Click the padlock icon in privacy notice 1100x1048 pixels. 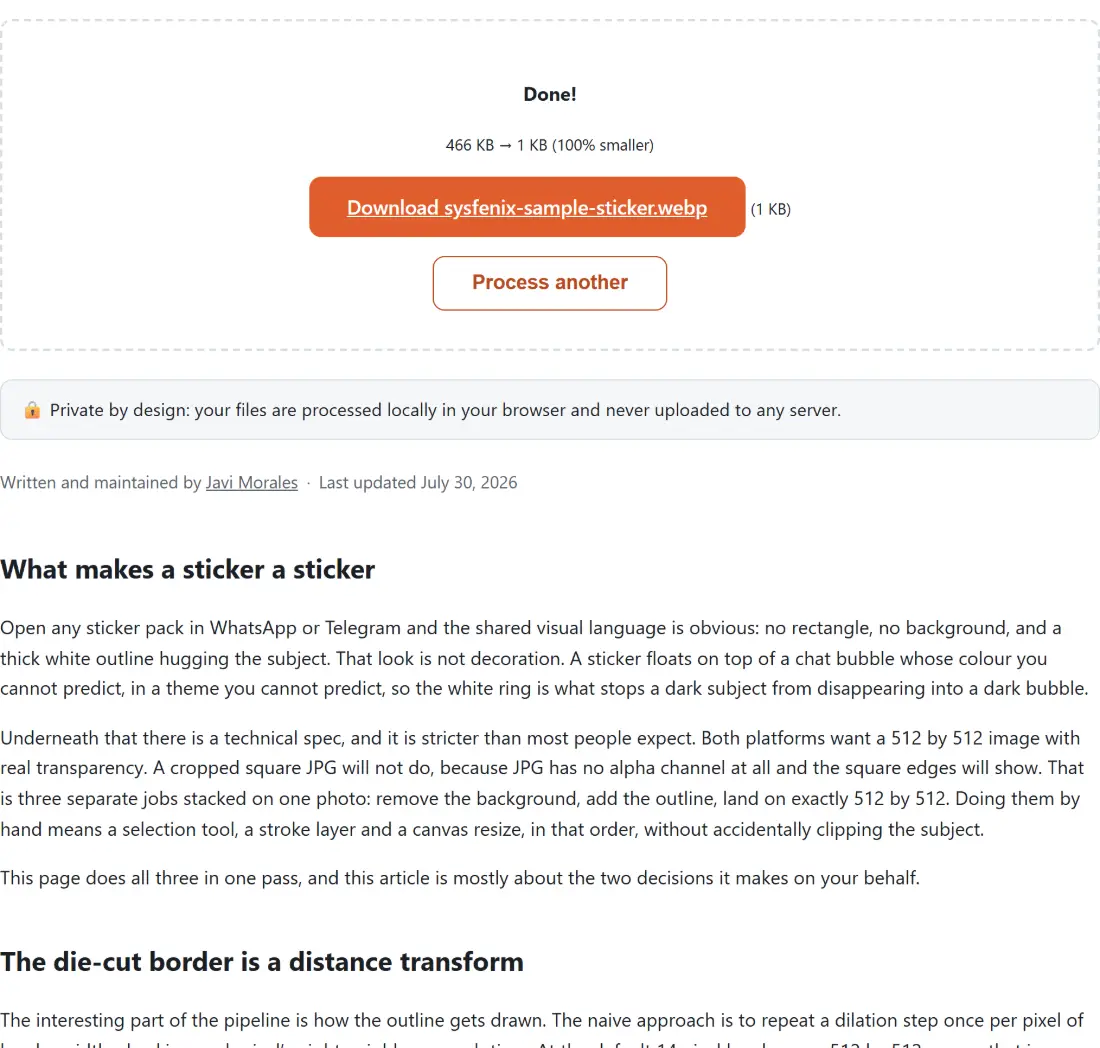pos(32,410)
